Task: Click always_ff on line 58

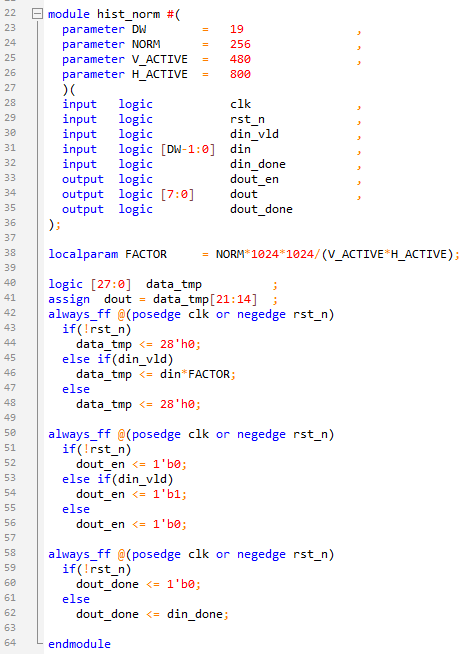Action: point(79,555)
